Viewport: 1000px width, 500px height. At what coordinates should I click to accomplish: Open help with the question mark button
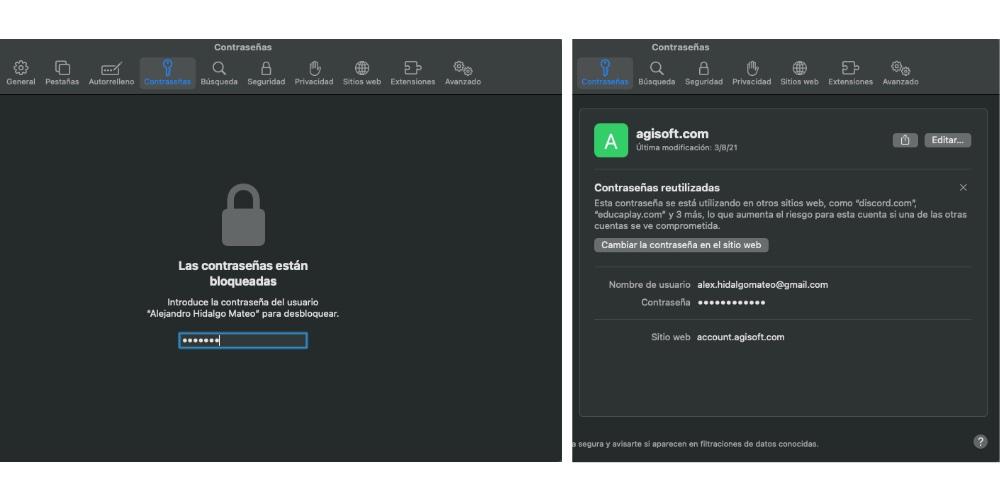pos(979,442)
